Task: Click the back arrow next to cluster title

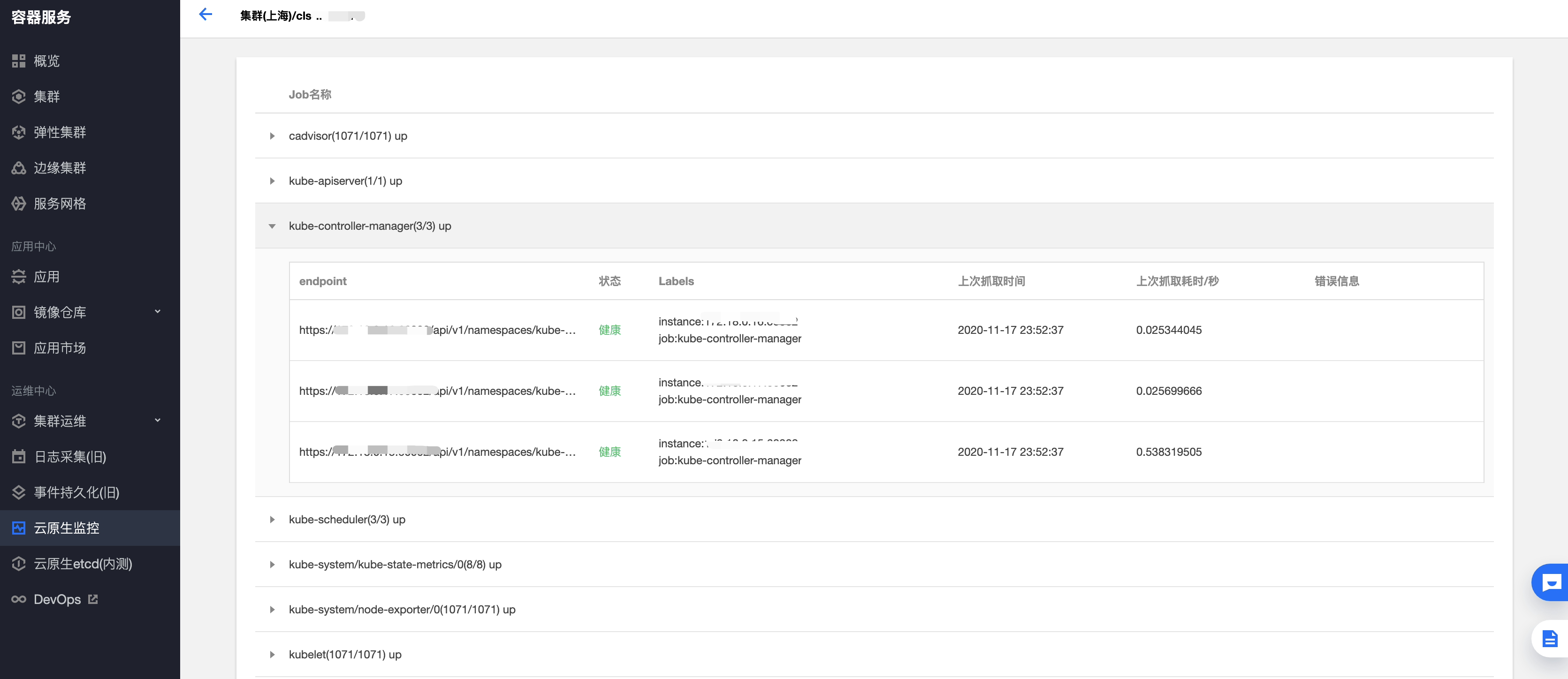Action: pyautogui.click(x=206, y=15)
